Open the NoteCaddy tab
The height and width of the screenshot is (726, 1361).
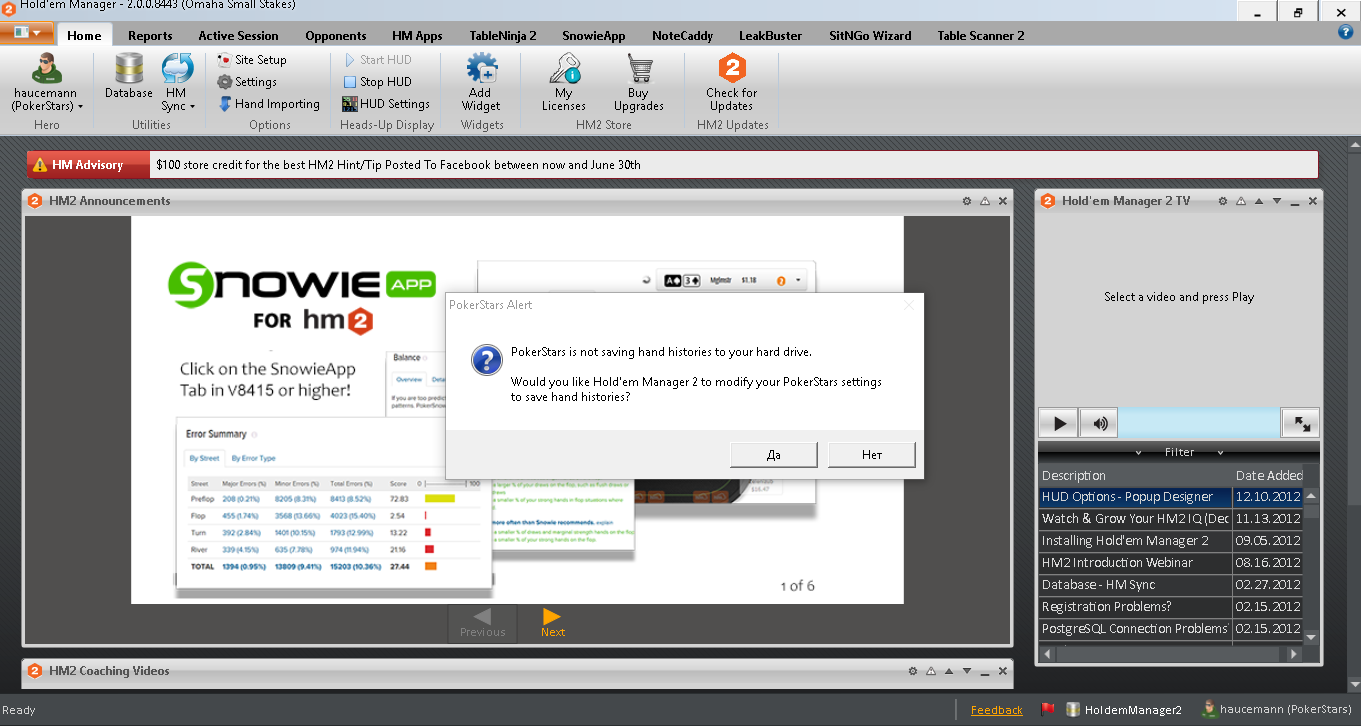point(682,36)
